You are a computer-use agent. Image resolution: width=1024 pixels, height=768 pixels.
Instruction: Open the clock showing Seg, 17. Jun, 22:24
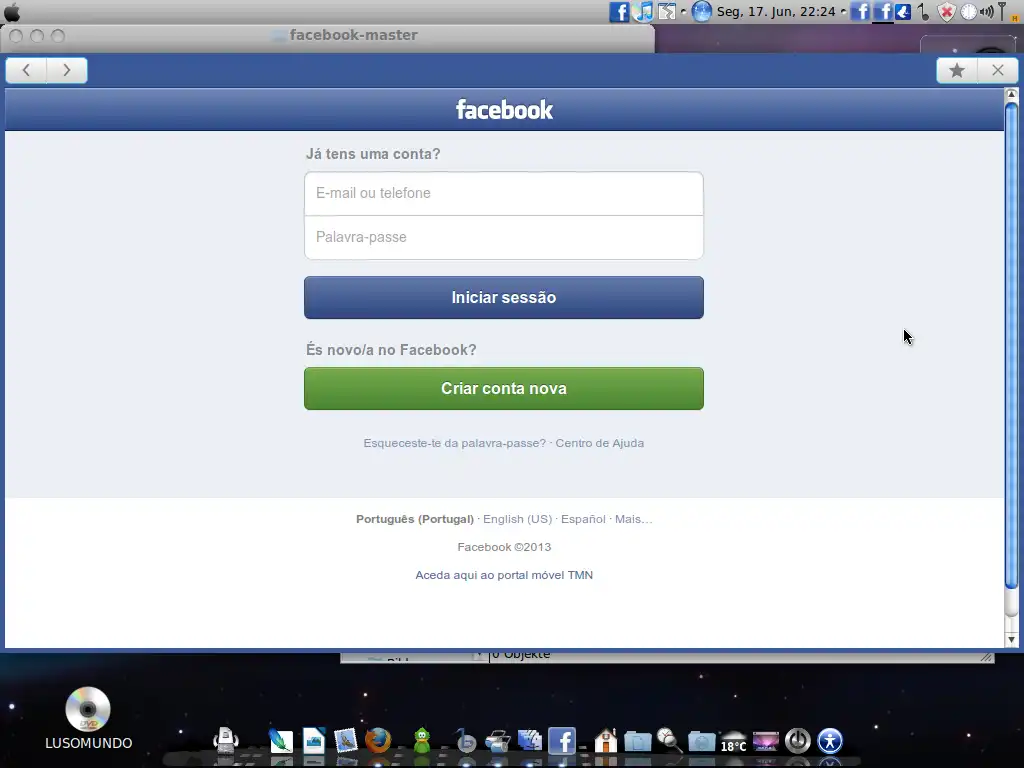pyautogui.click(x=776, y=12)
